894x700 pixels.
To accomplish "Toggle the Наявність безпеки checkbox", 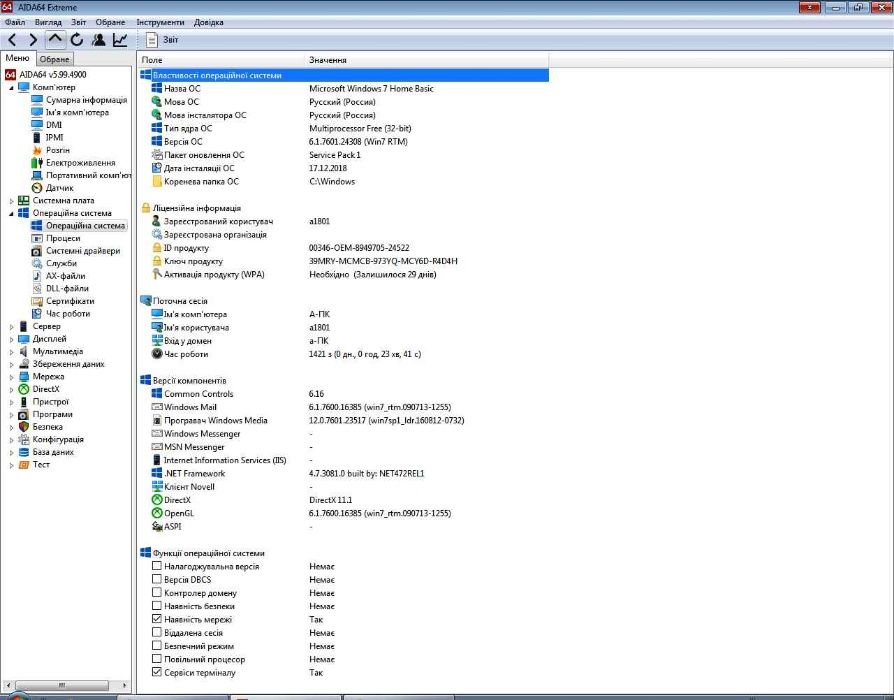I will tap(157, 606).
